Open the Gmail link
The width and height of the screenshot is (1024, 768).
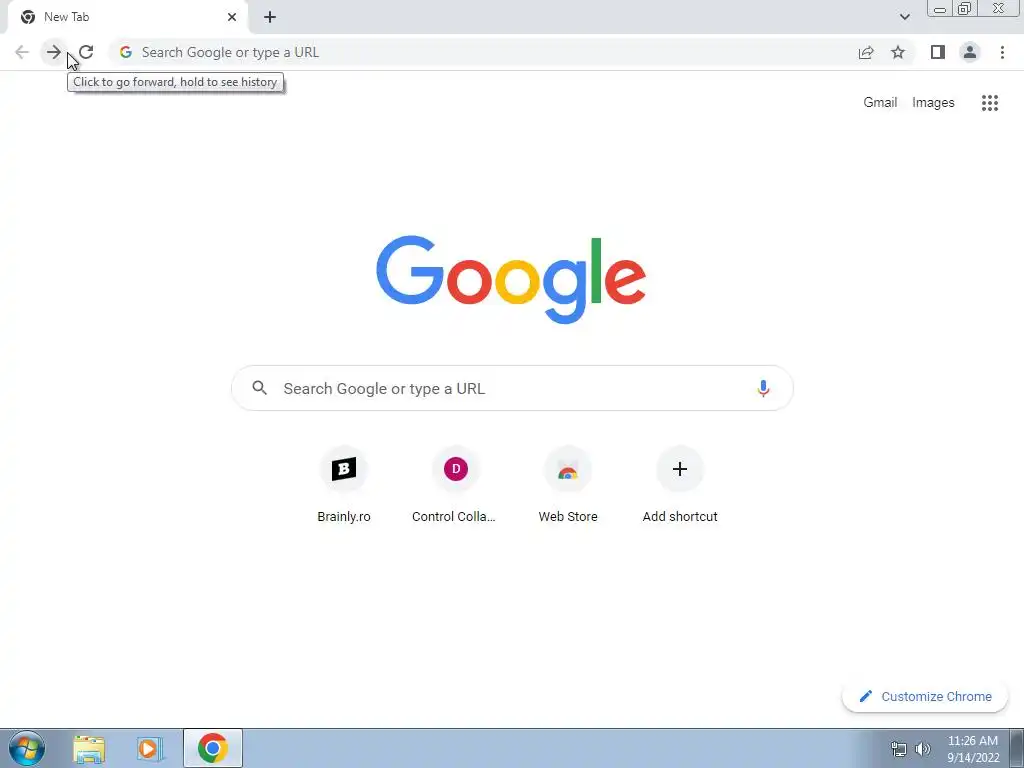click(880, 103)
